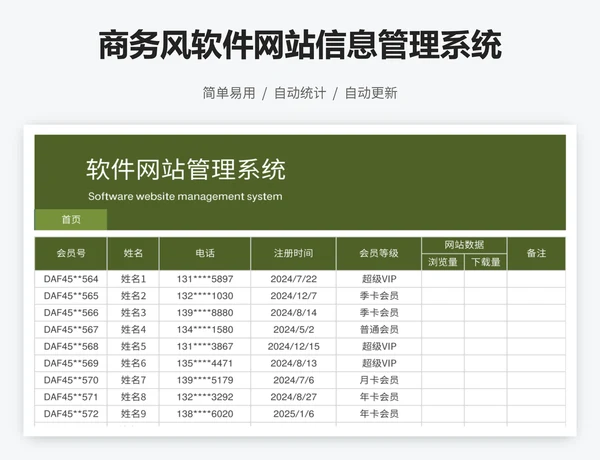This screenshot has height=460, width=600.
Task: Click phone cell 131****3867
Action: tap(205, 346)
